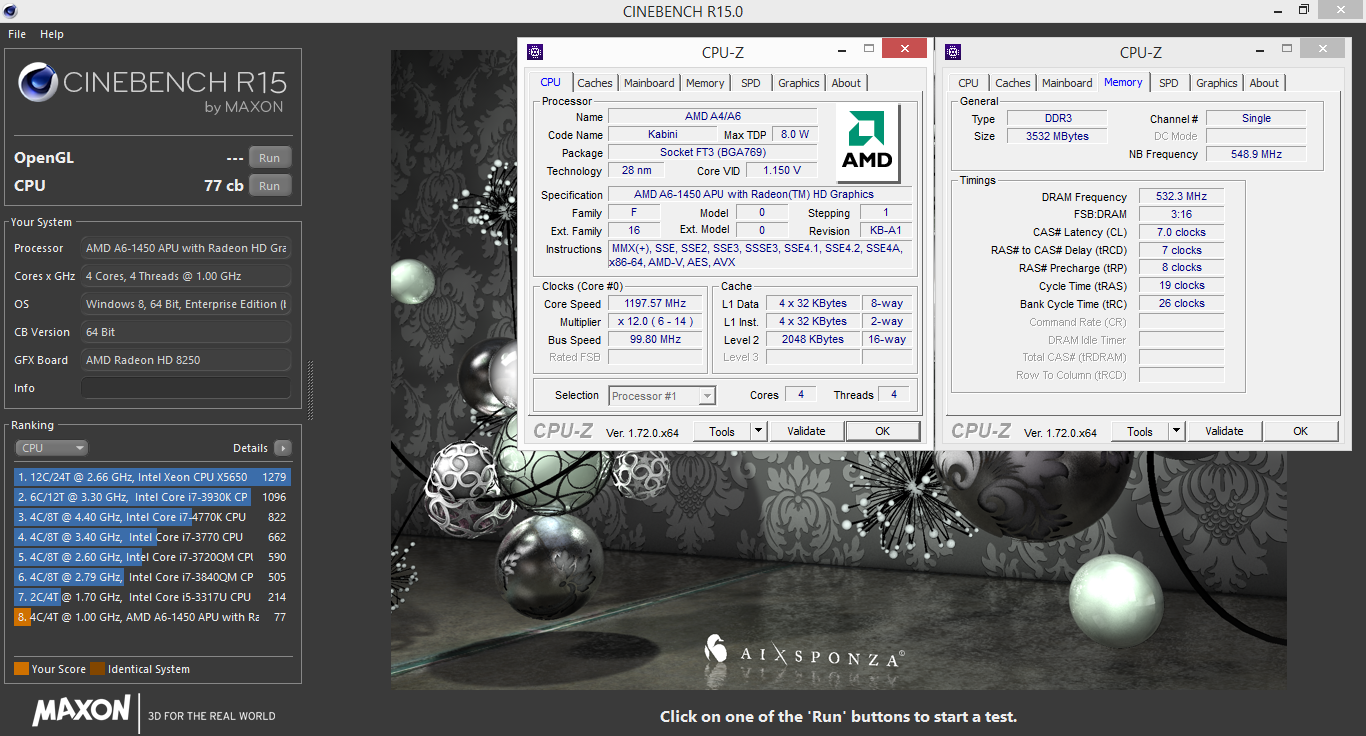
Task: Click NB Frequency value 548.9 MHz
Action: click(x=1256, y=154)
